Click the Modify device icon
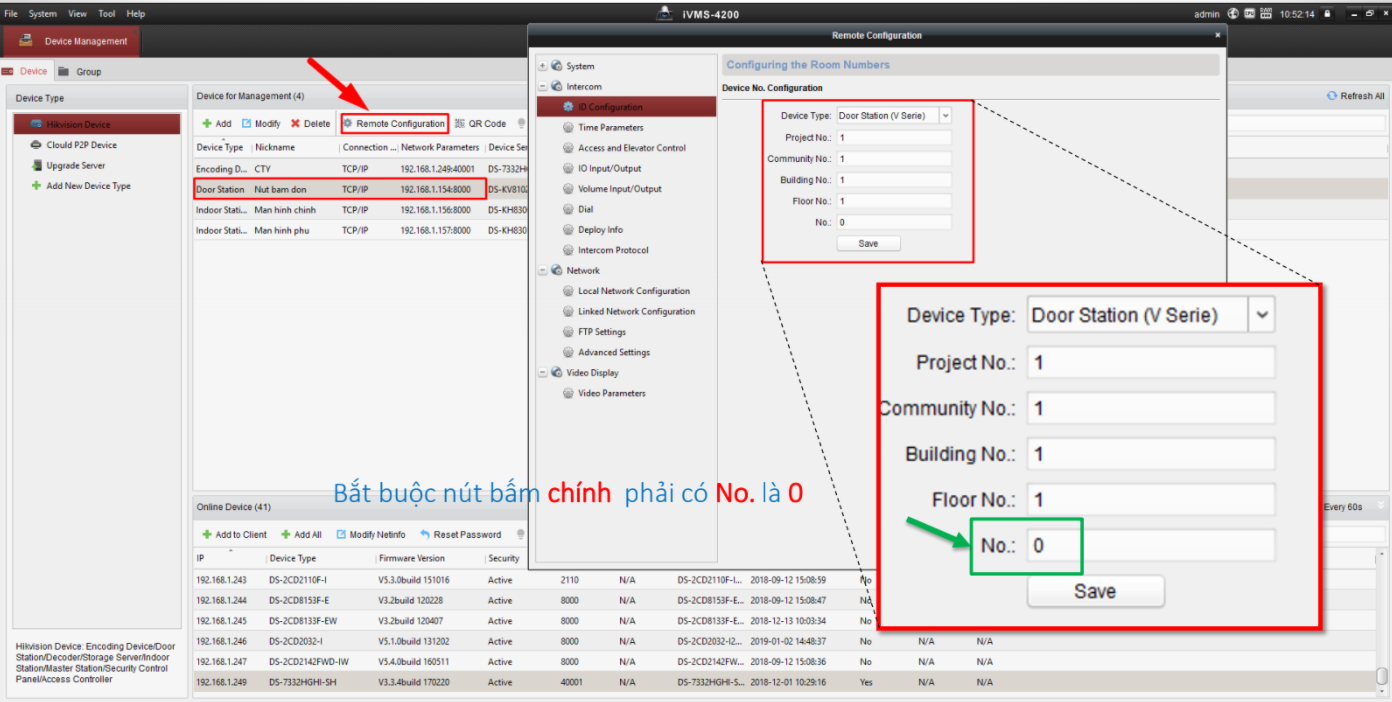Screen dimensions: 1392x702 246,124
